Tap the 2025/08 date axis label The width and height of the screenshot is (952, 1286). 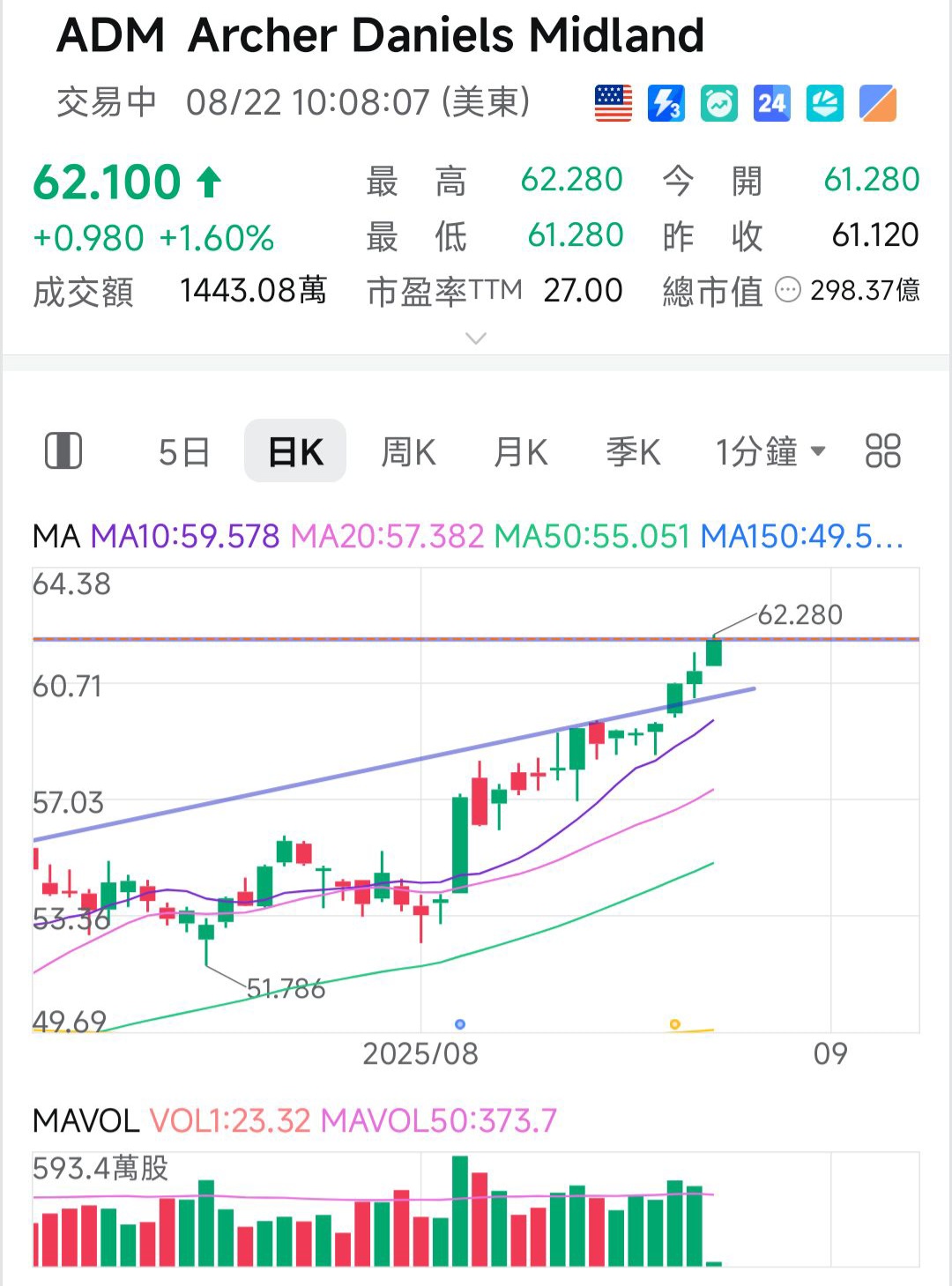click(420, 1053)
